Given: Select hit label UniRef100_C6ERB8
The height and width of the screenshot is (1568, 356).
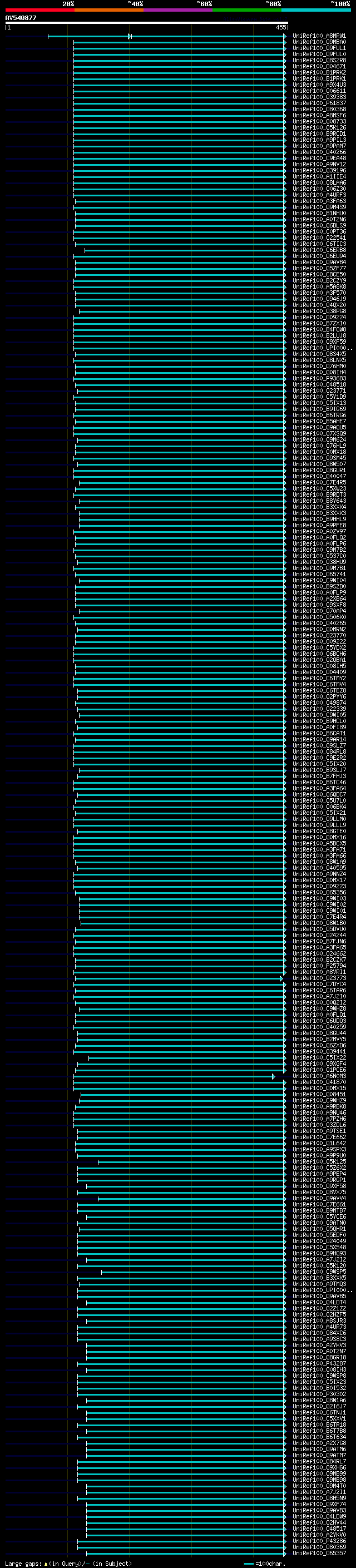Looking at the screenshot, I should (x=319, y=250).
